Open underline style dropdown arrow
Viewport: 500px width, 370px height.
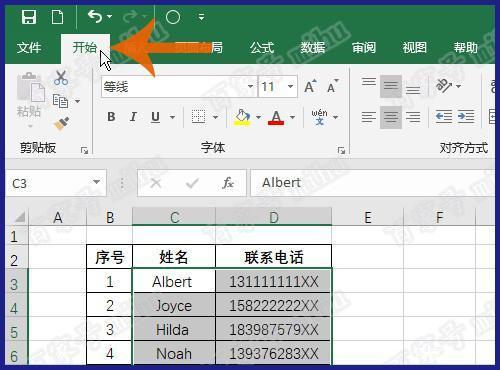pyautogui.click(x=172, y=117)
